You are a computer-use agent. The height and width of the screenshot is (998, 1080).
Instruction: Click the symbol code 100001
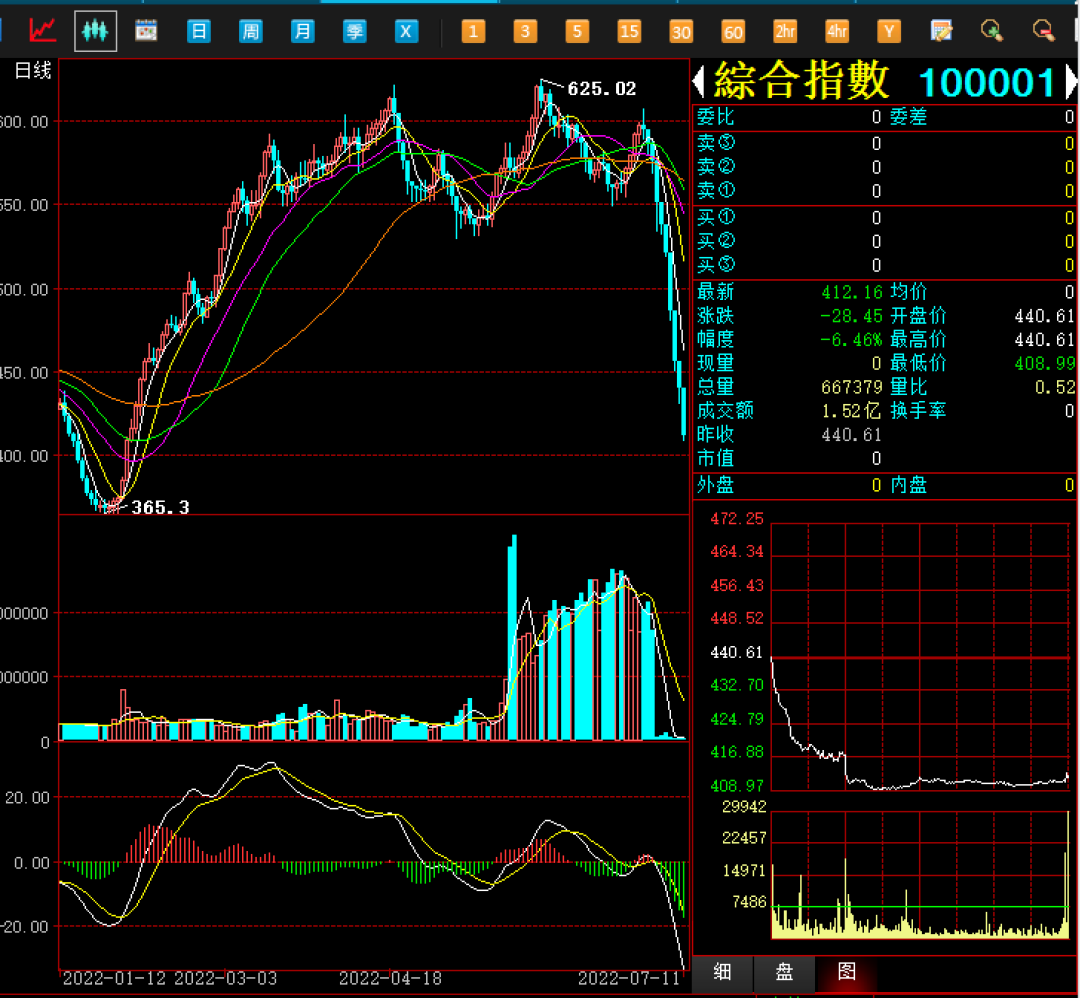point(987,83)
